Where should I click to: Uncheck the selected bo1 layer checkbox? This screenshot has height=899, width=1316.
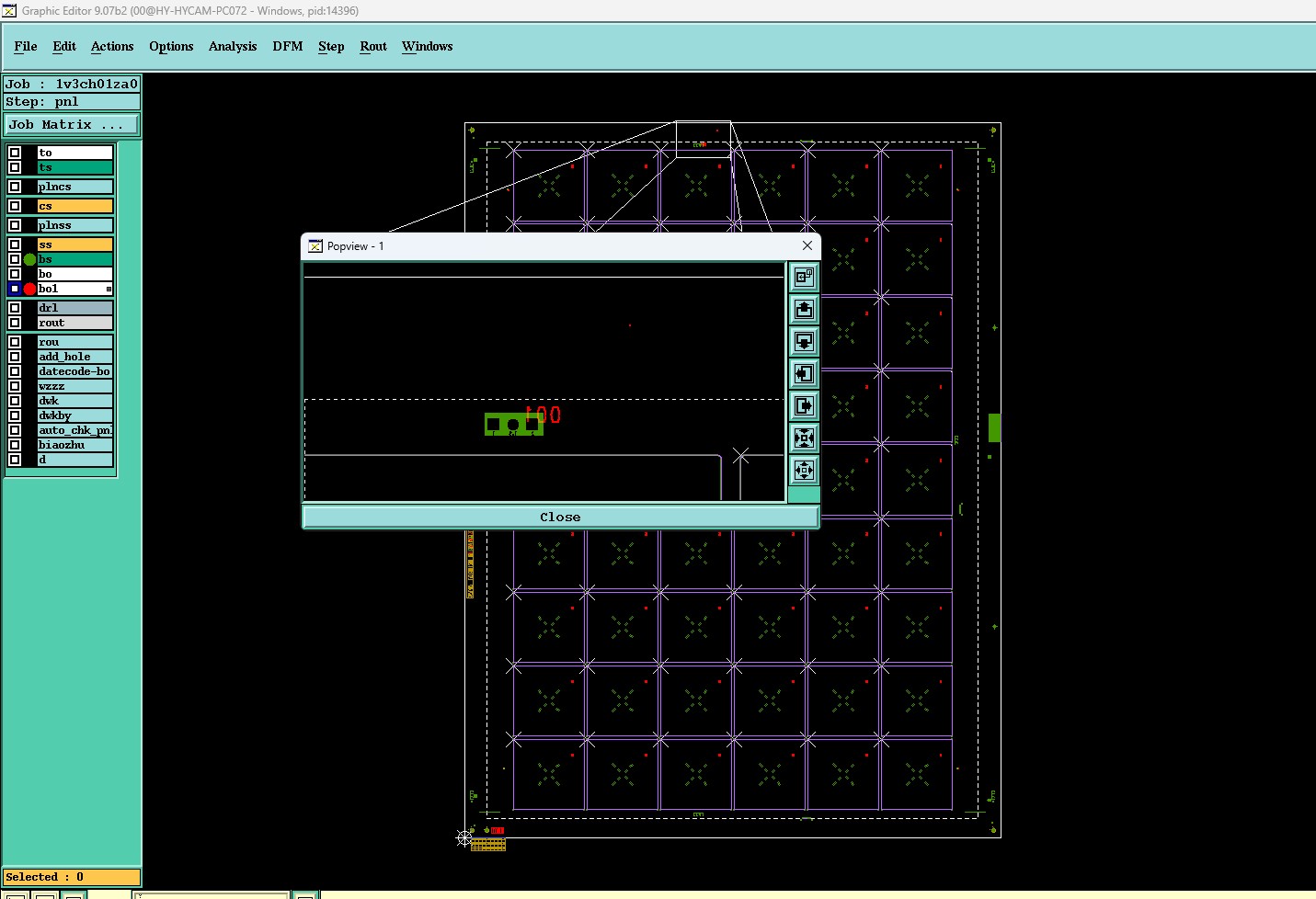[x=15, y=289]
